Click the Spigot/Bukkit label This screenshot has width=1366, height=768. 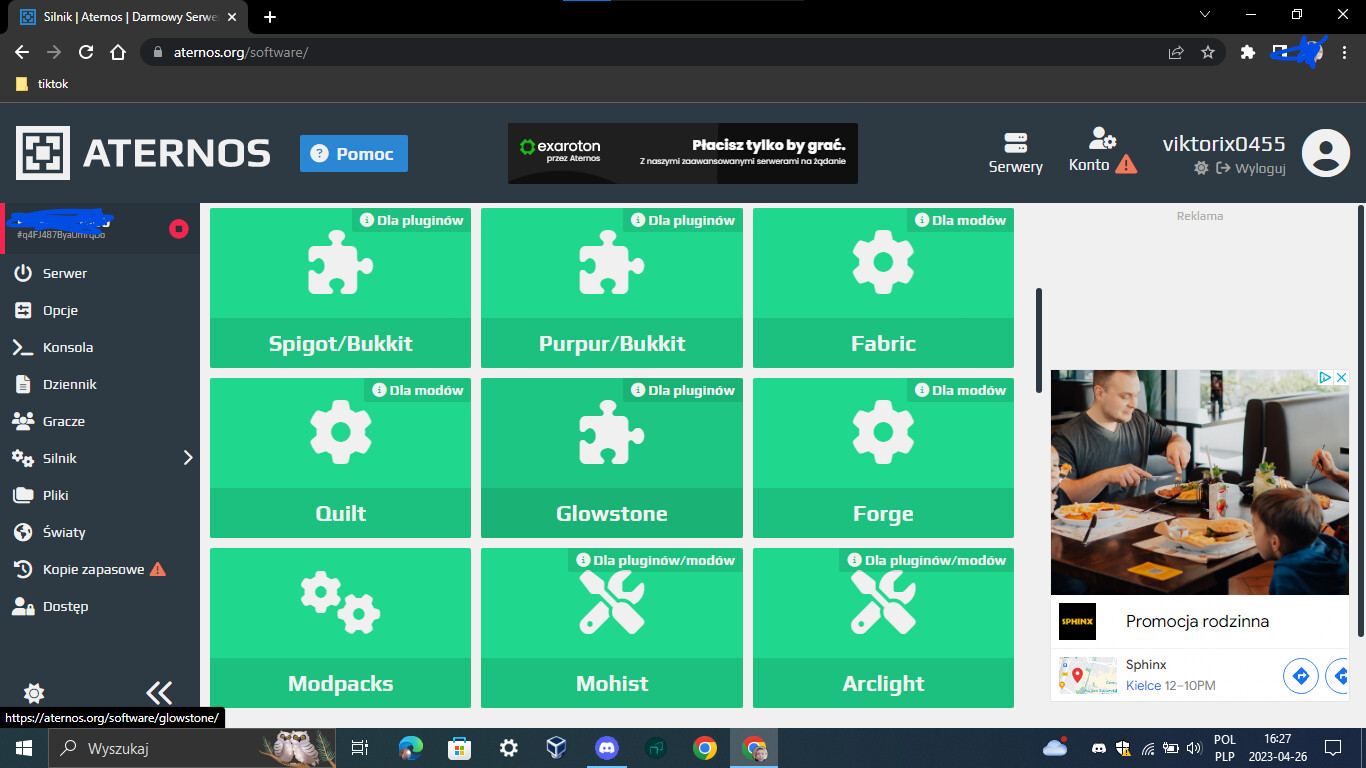click(x=340, y=344)
